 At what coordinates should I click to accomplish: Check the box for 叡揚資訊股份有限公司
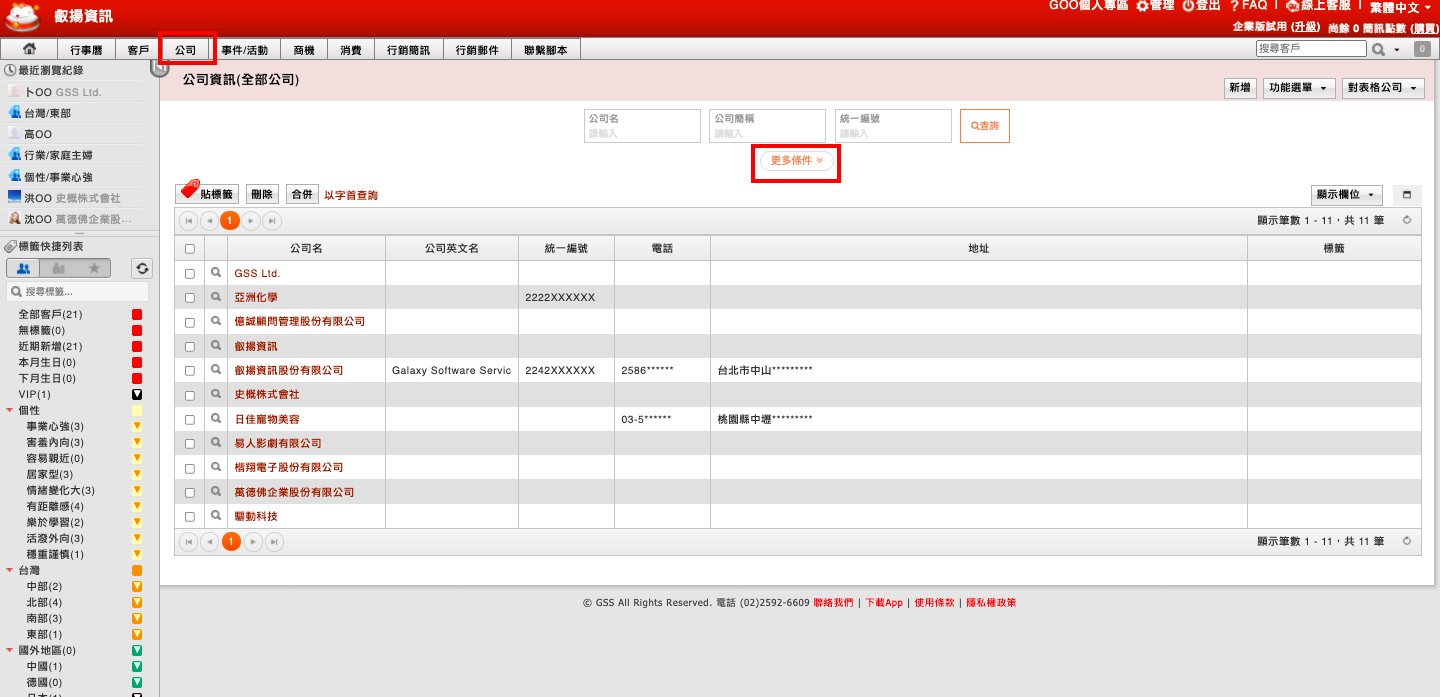click(190, 371)
